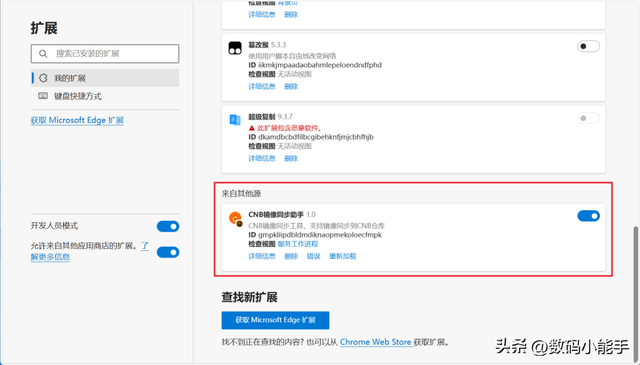Open 详细信息 for 篡改猴
The image size is (640, 365).
click(262, 87)
